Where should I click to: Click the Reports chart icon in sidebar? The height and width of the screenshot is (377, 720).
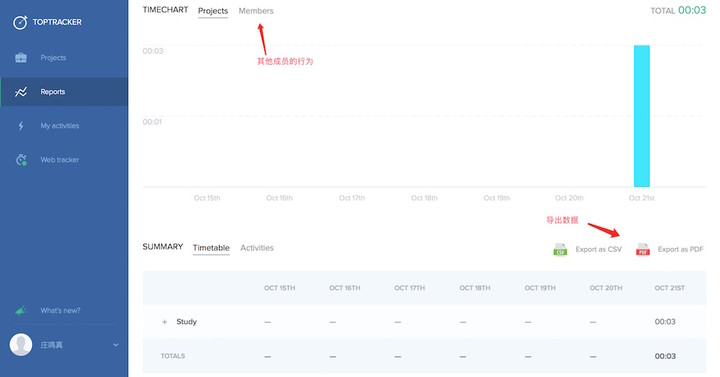[x=21, y=92]
